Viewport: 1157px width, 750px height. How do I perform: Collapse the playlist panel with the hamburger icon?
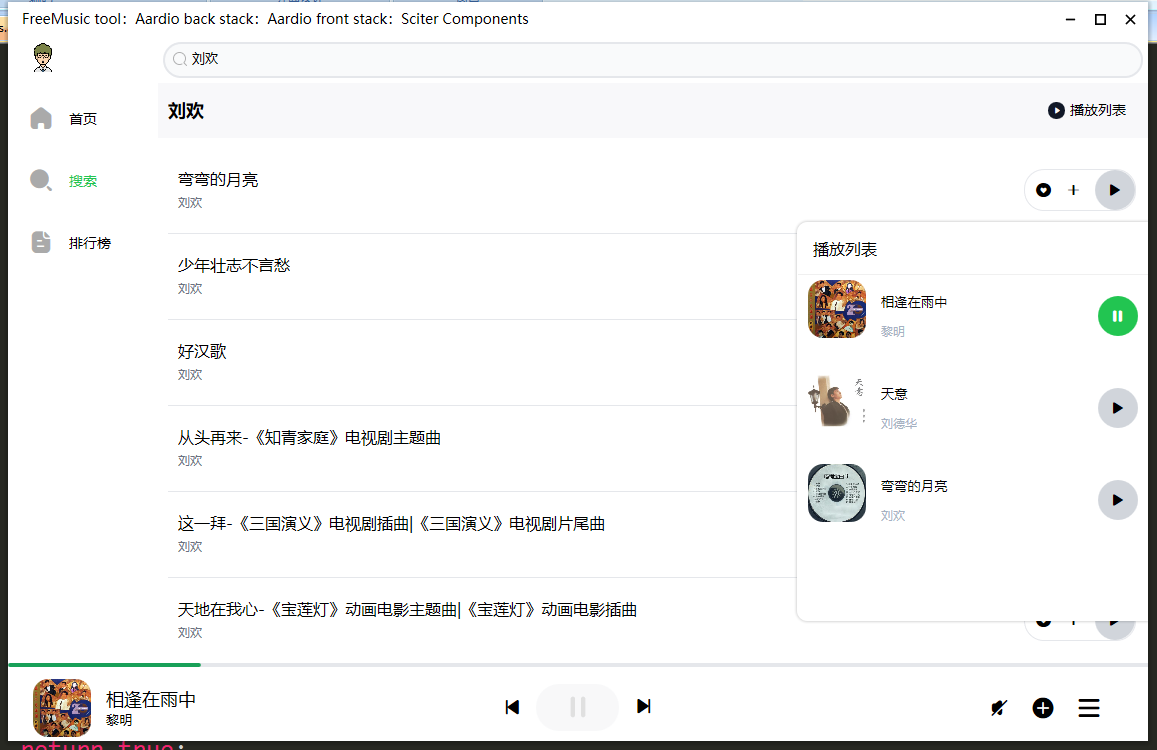1089,708
